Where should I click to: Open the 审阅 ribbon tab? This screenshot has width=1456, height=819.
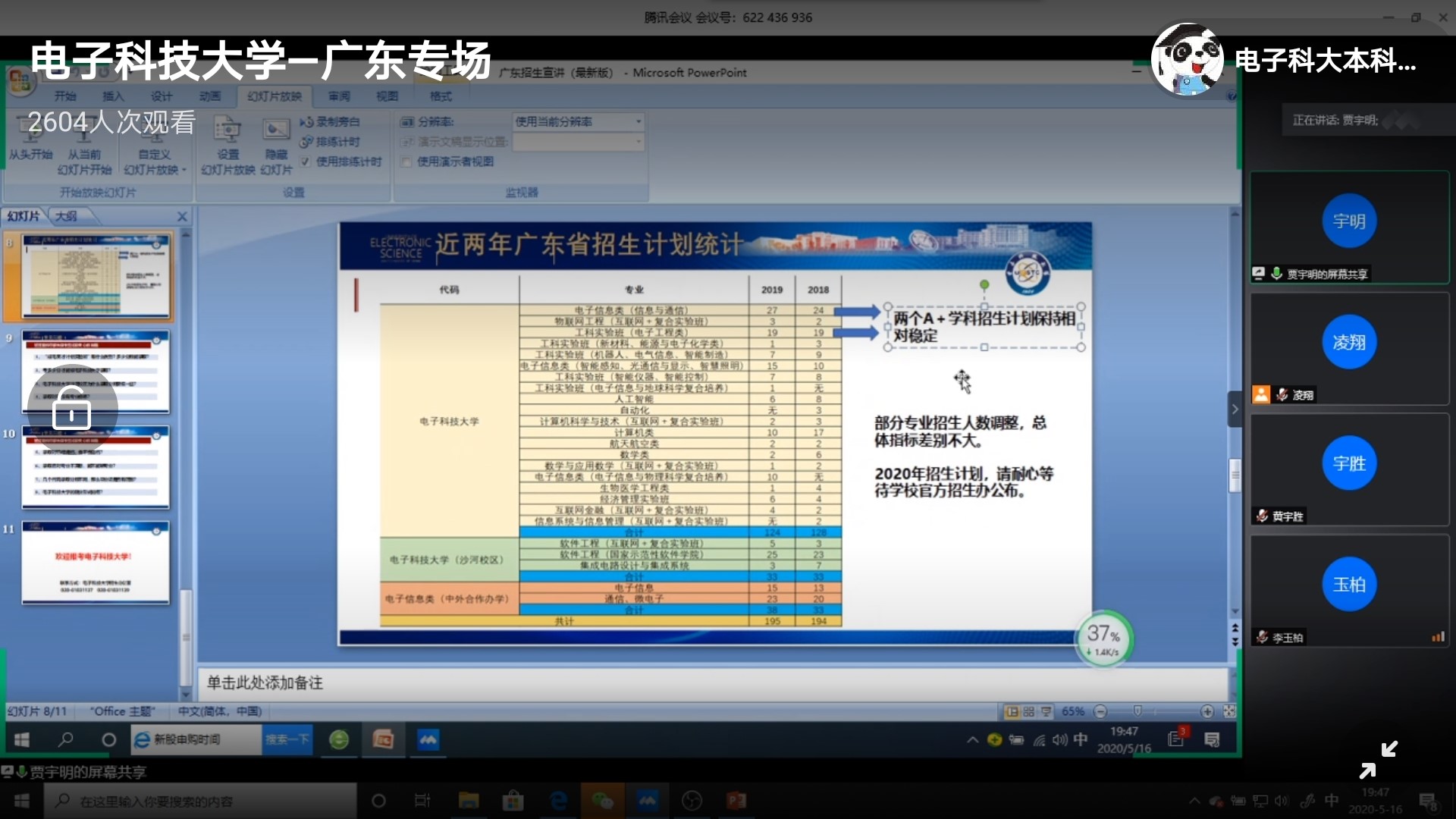(339, 96)
